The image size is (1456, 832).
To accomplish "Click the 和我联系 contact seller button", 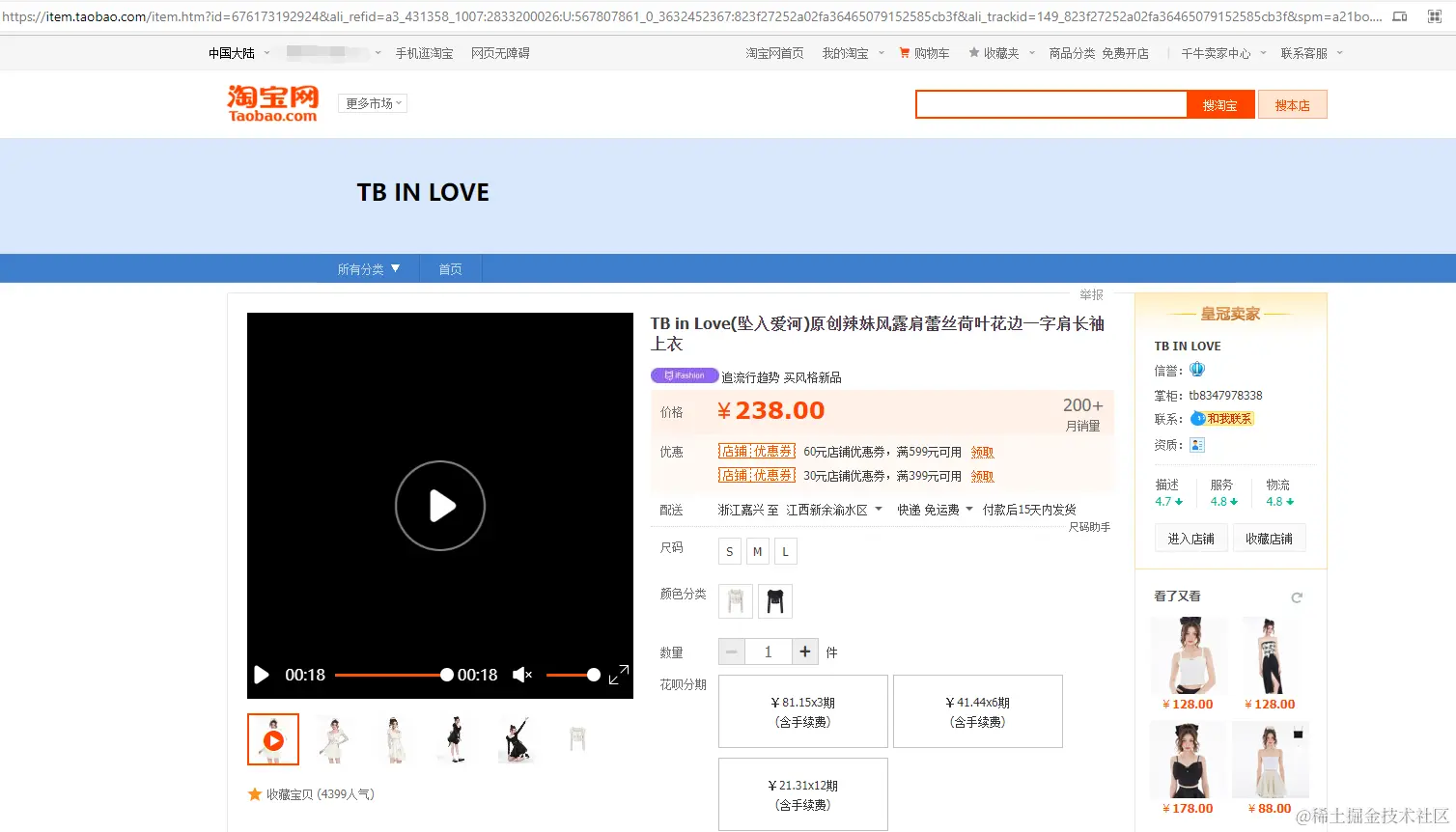I will [x=1222, y=419].
